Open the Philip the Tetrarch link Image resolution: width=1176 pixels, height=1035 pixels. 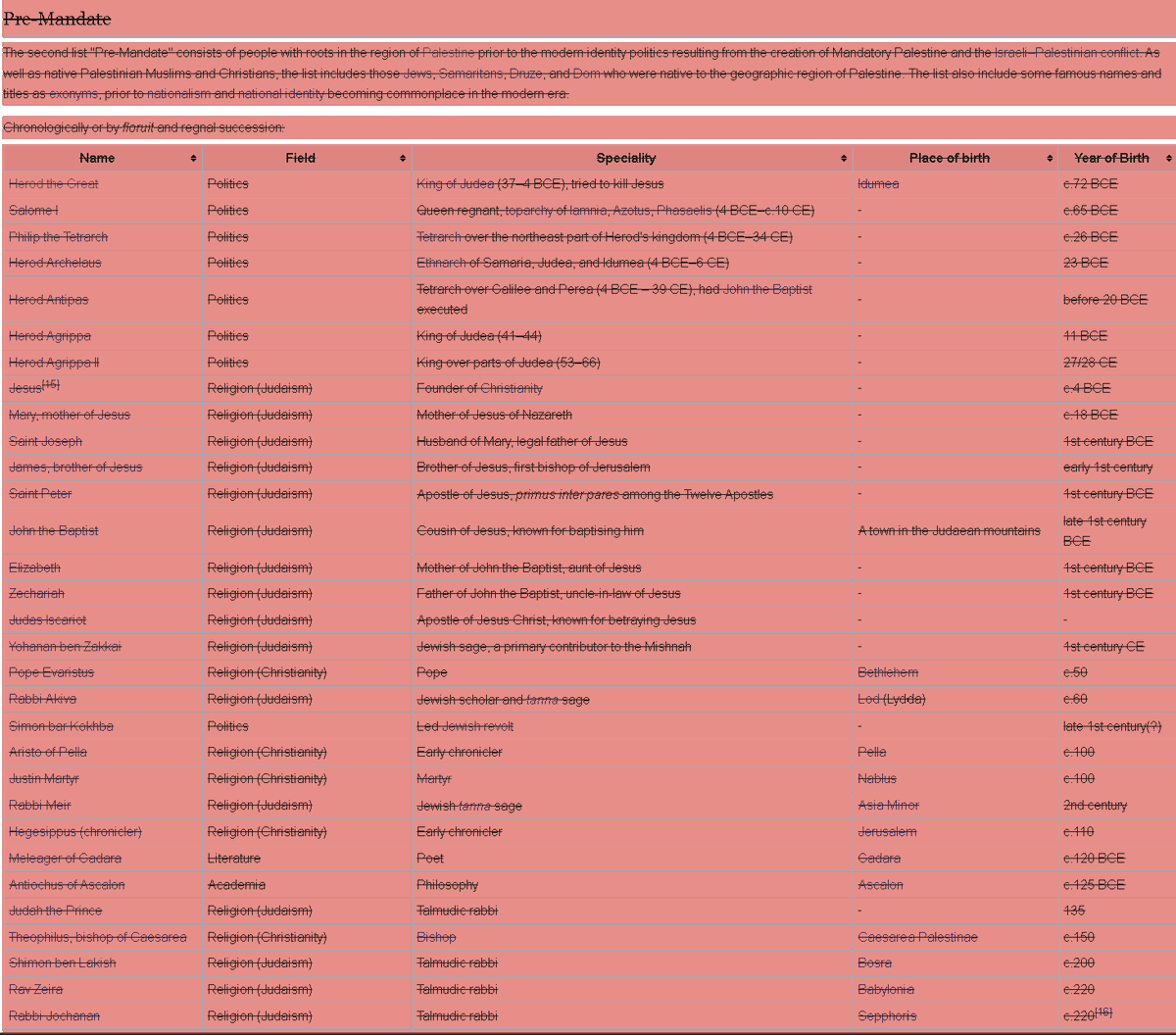click(x=59, y=237)
